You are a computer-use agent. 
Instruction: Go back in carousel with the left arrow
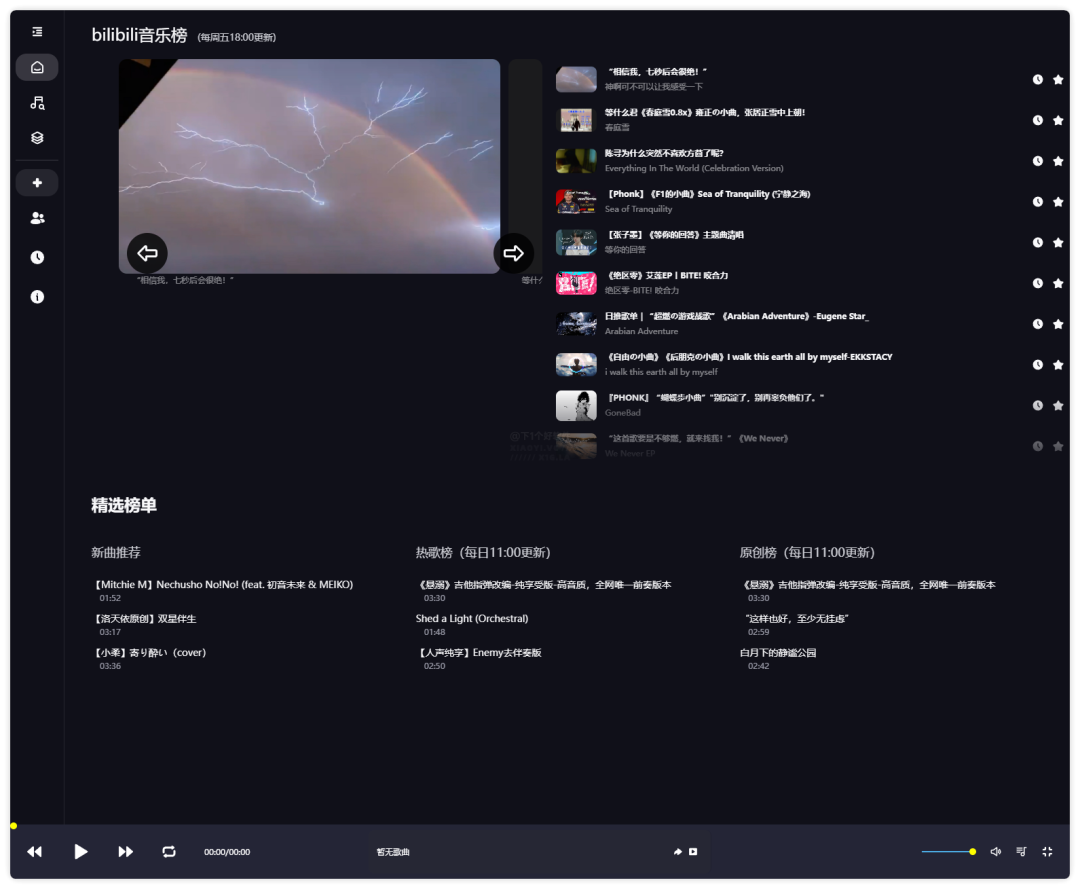[147, 253]
